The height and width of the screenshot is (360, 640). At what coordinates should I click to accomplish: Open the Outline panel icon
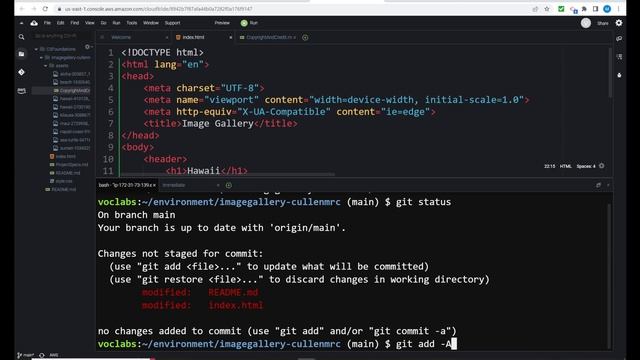click(x=619, y=57)
